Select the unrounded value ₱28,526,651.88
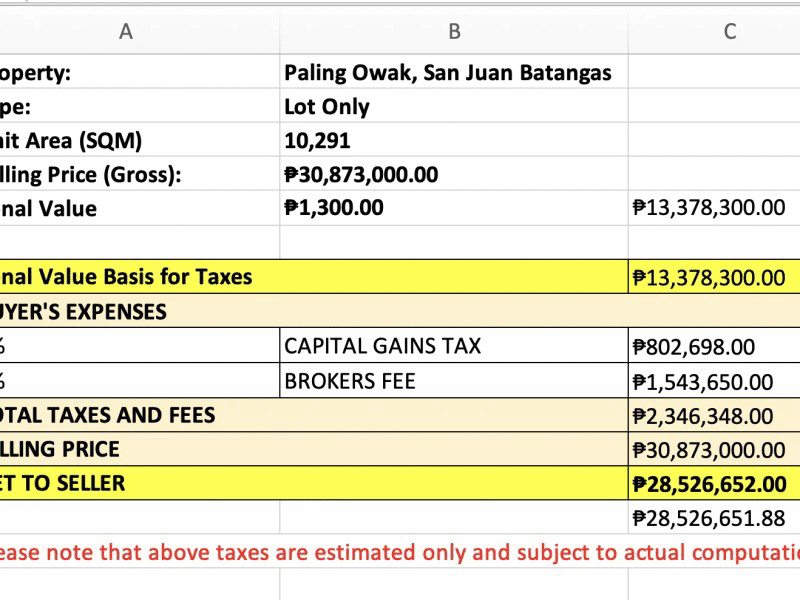Screen dimensions: 800x600 [709, 518]
